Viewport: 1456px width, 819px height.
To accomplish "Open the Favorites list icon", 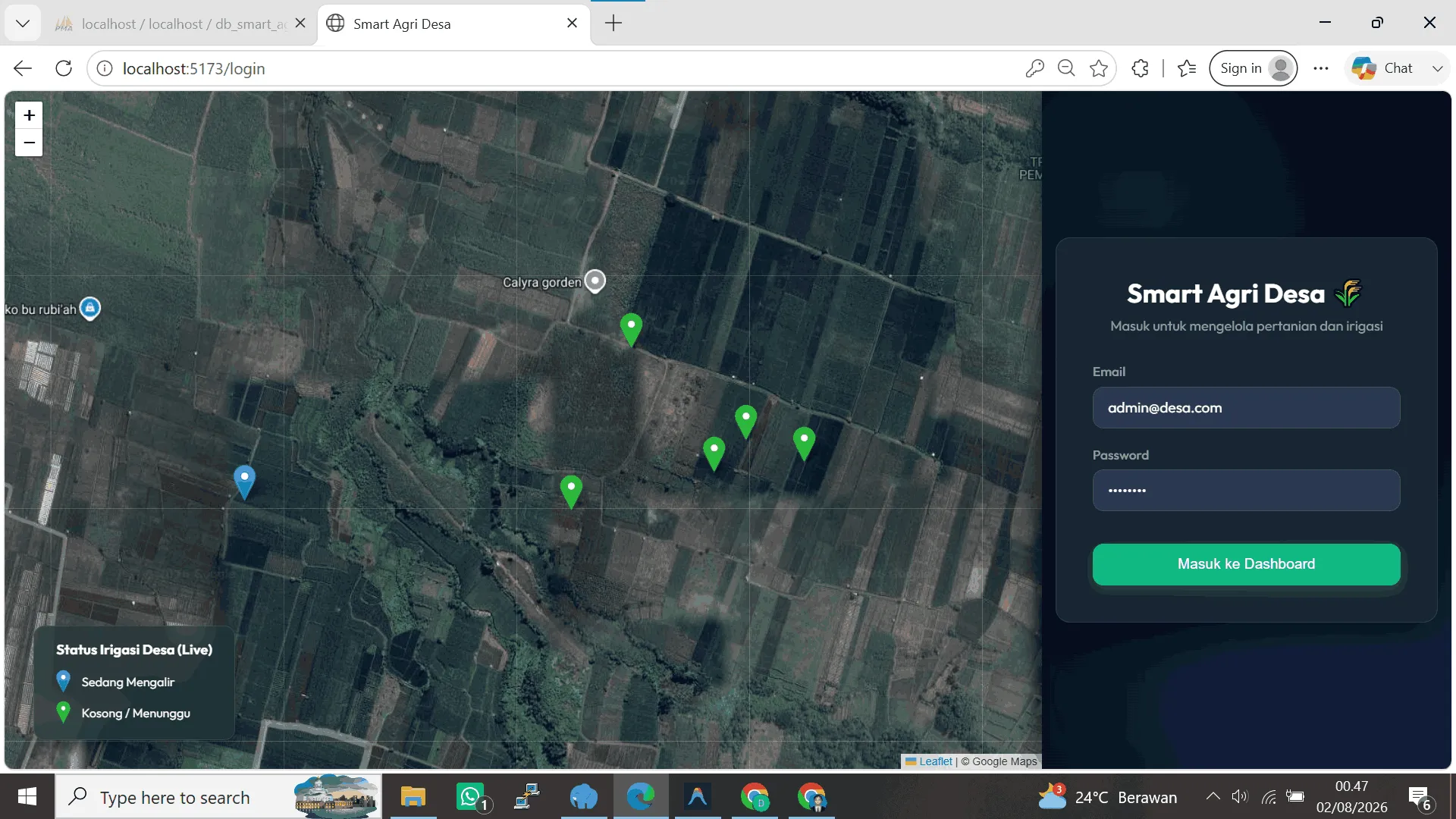I will tap(1187, 68).
